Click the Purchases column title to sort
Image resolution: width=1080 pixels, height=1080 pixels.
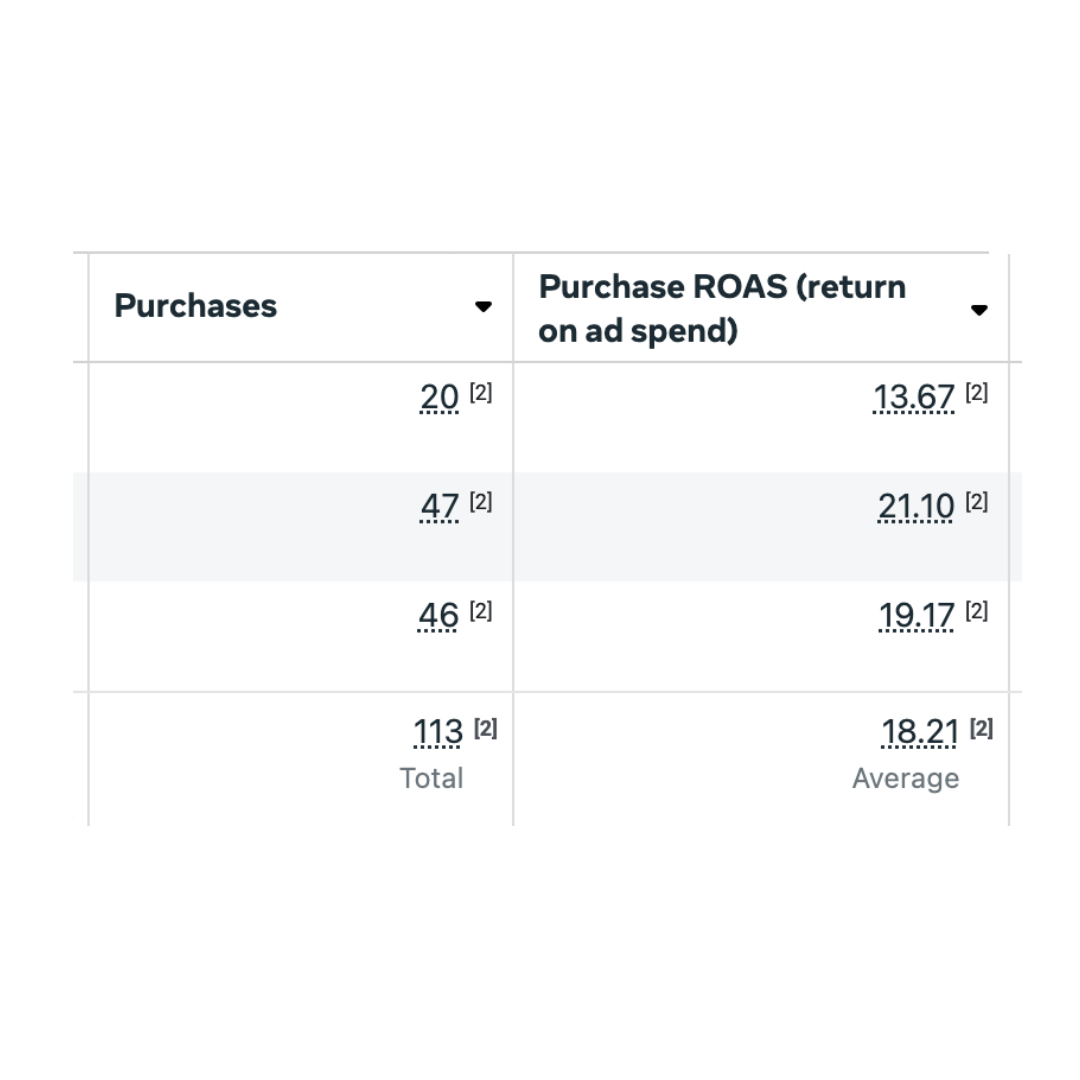pyautogui.click(x=196, y=306)
